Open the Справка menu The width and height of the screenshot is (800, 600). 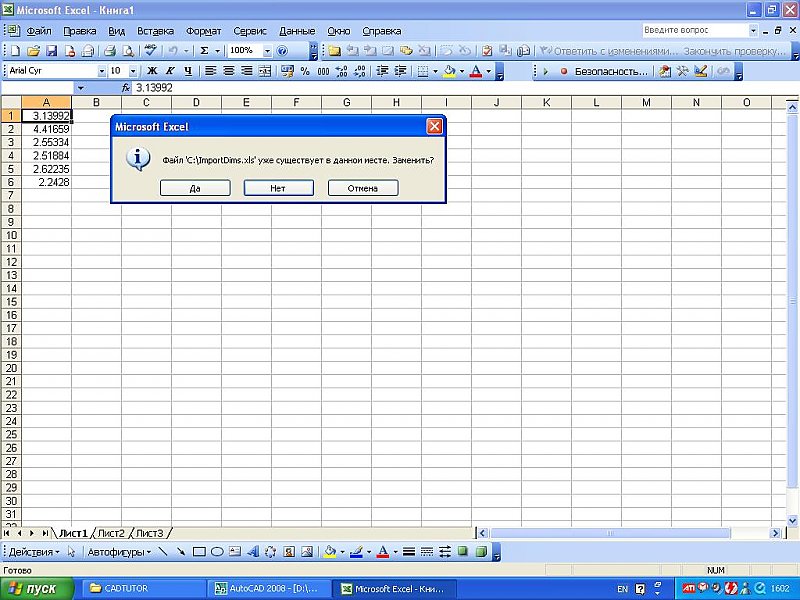(x=382, y=31)
